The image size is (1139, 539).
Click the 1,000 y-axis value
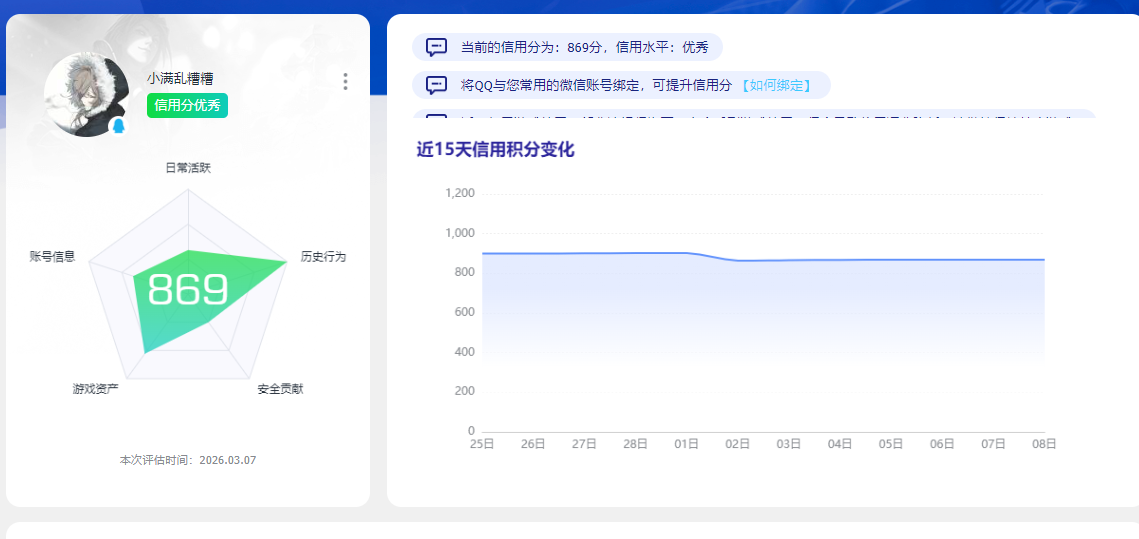[x=460, y=233]
